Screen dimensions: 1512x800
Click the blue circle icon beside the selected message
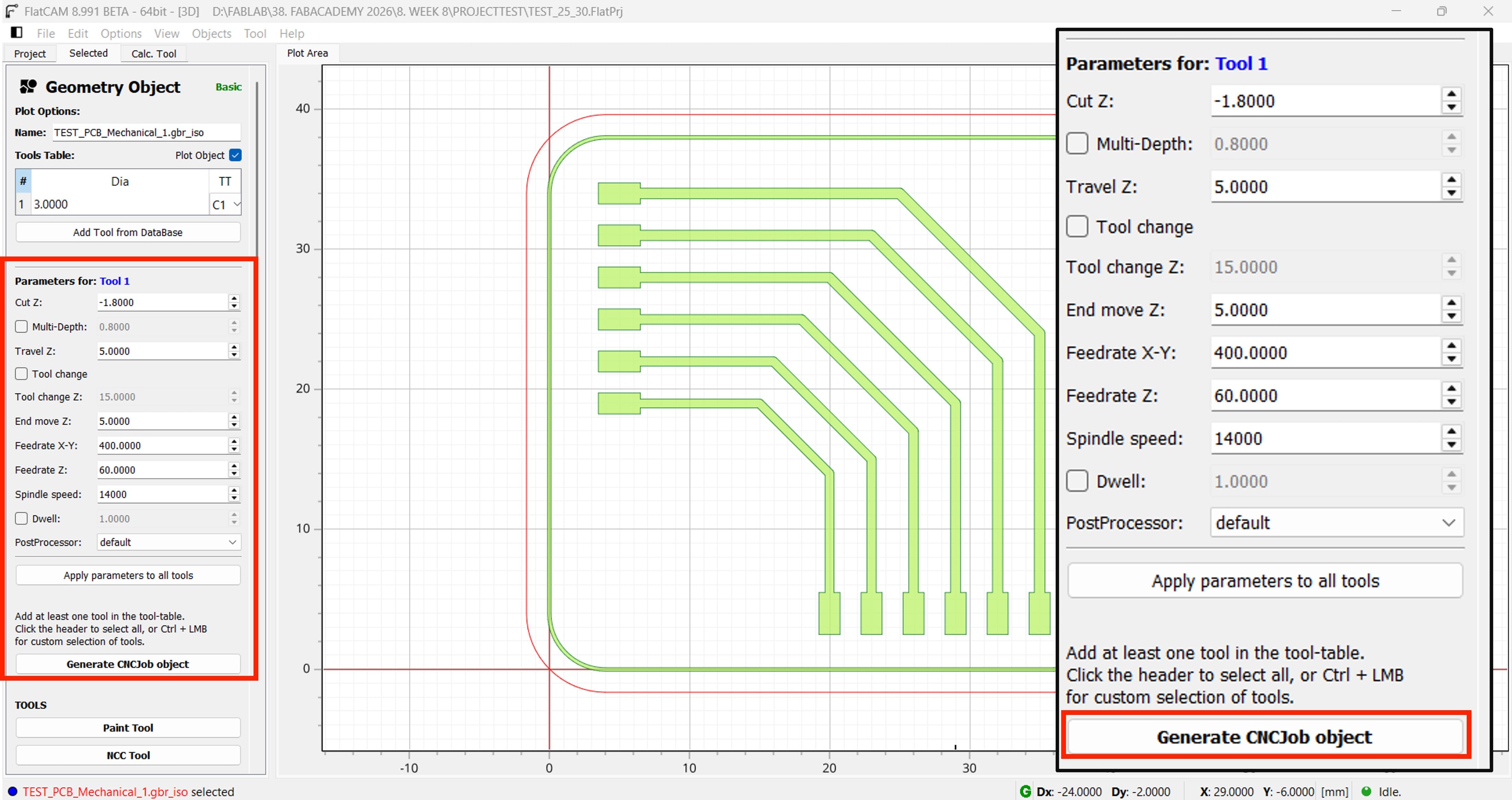[x=12, y=791]
